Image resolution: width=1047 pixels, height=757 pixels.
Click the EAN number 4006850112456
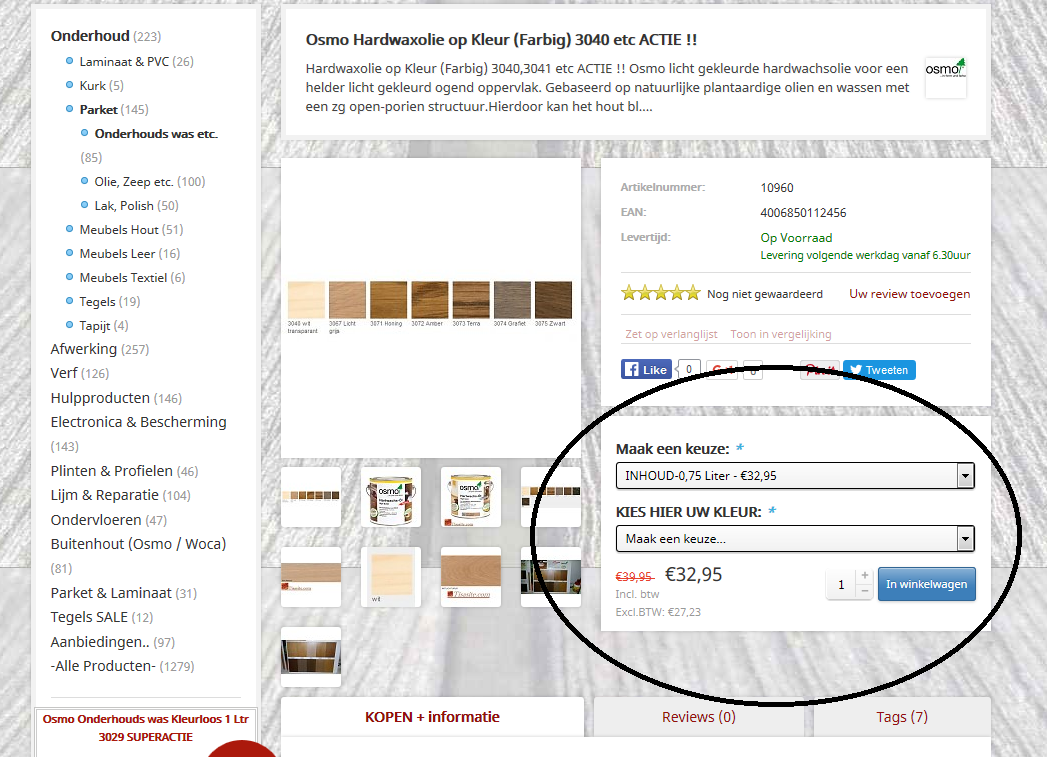(x=803, y=213)
